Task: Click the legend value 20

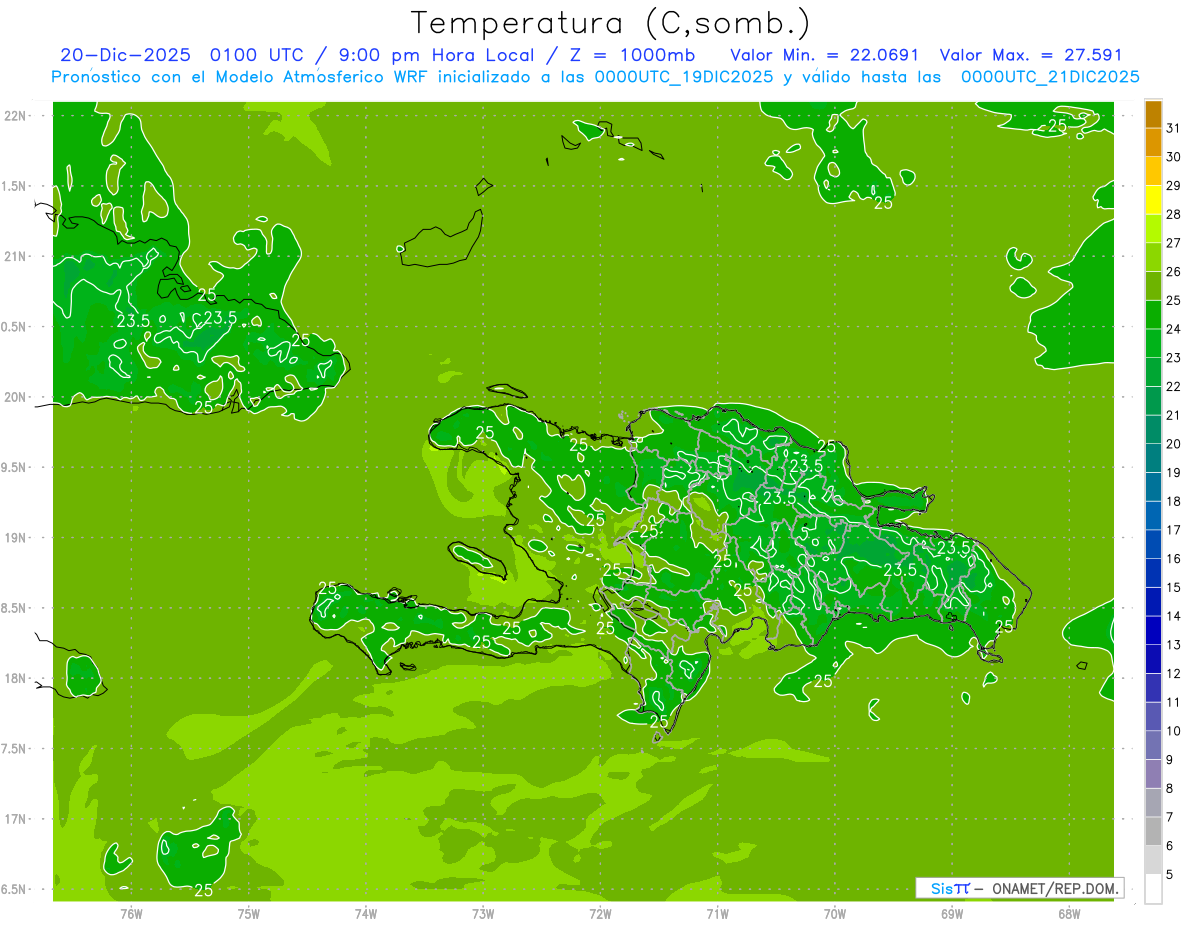Action: coord(1174,444)
